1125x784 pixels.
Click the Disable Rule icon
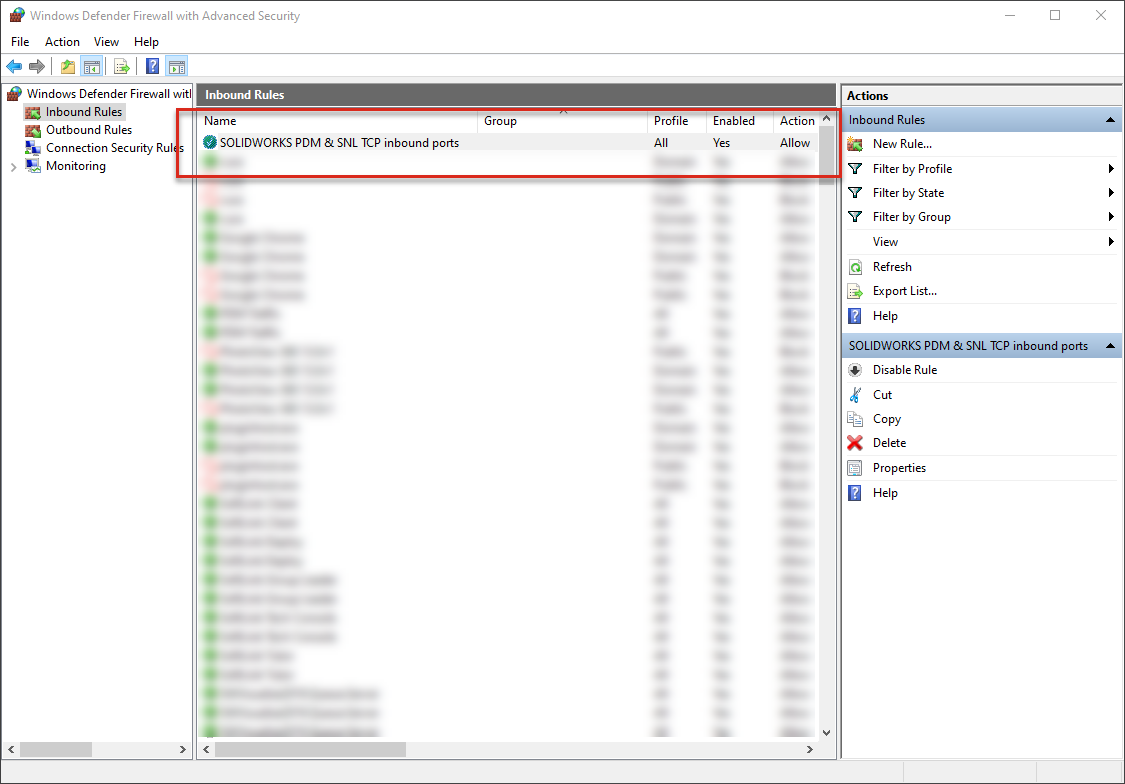tap(855, 370)
